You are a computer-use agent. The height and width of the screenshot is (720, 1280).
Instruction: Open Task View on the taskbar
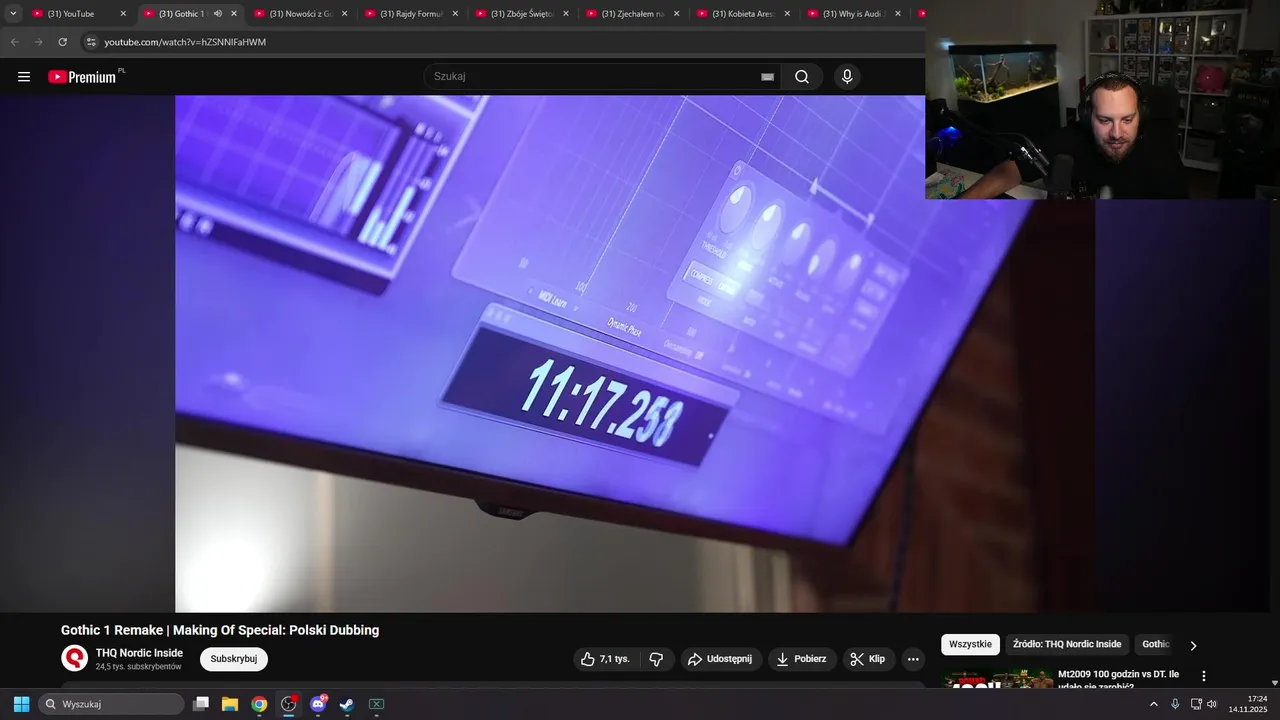click(x=201, y=704)
